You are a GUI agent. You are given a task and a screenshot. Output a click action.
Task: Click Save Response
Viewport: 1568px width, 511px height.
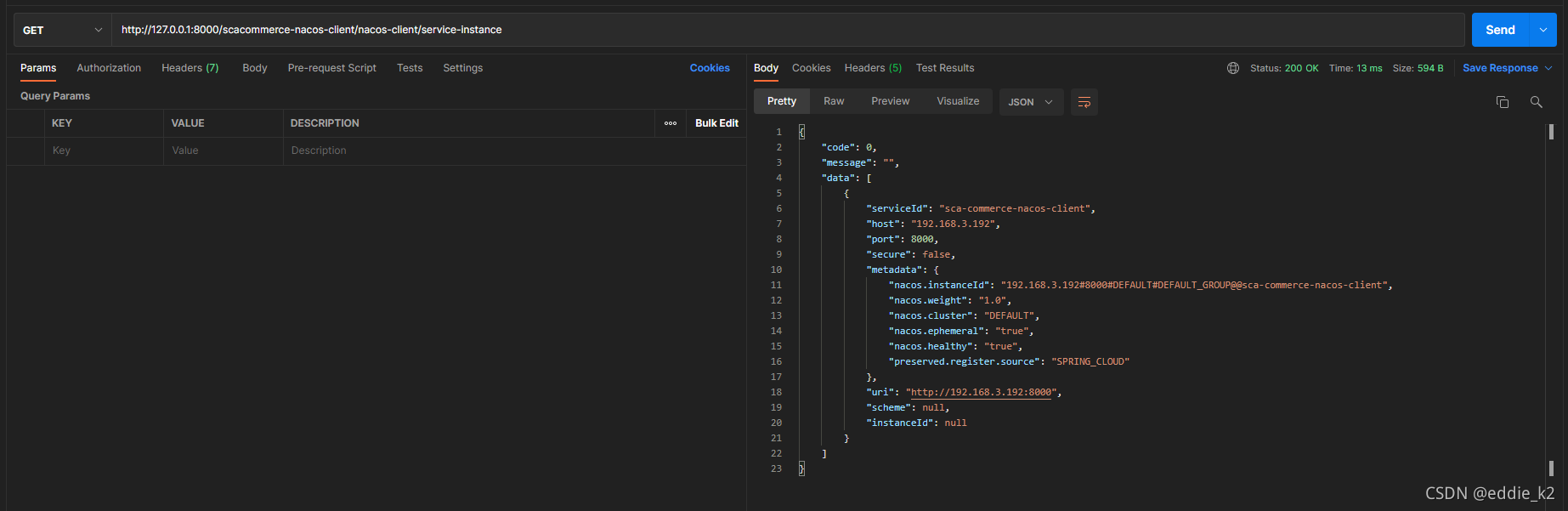[1500, 68]
